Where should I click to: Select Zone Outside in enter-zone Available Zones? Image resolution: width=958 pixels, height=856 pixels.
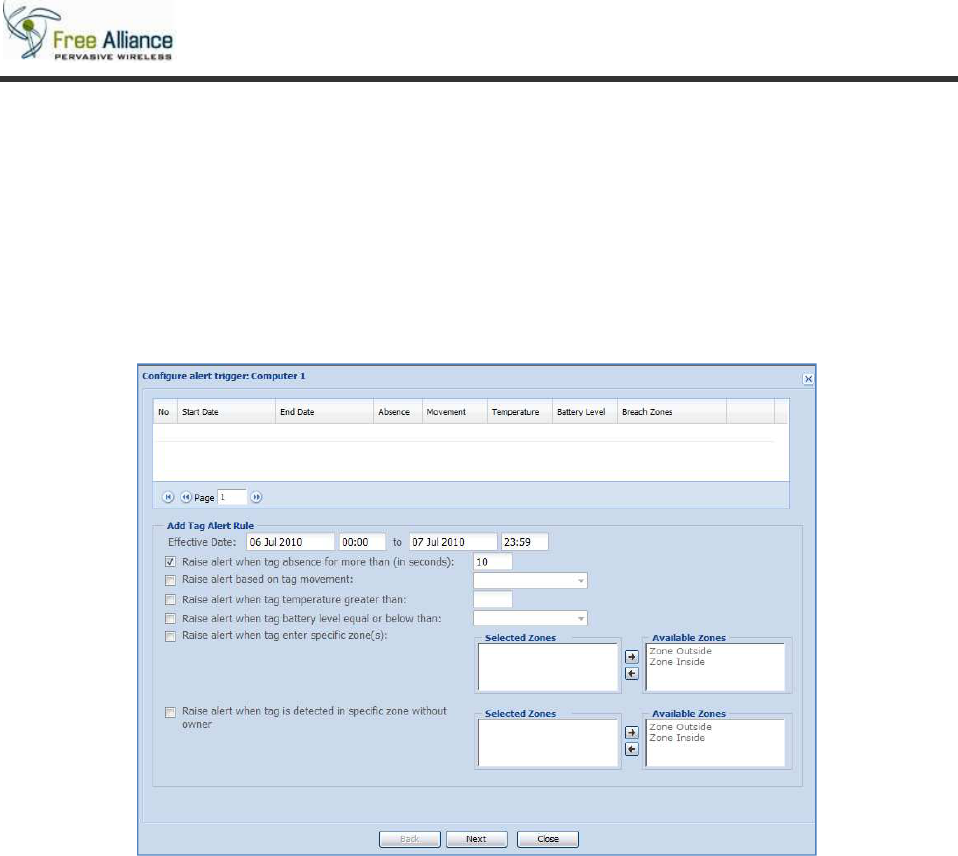pyautogui.click(x=680, y=651)
